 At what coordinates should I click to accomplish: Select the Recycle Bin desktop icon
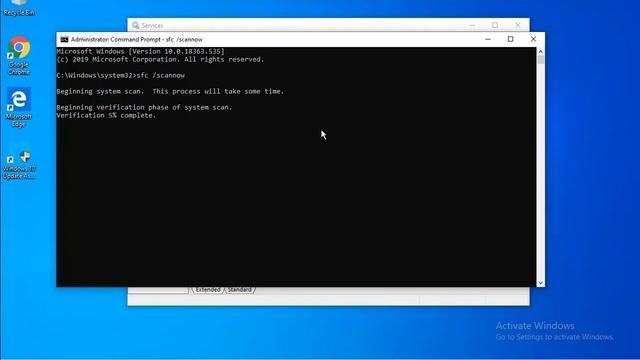(19, 8)
